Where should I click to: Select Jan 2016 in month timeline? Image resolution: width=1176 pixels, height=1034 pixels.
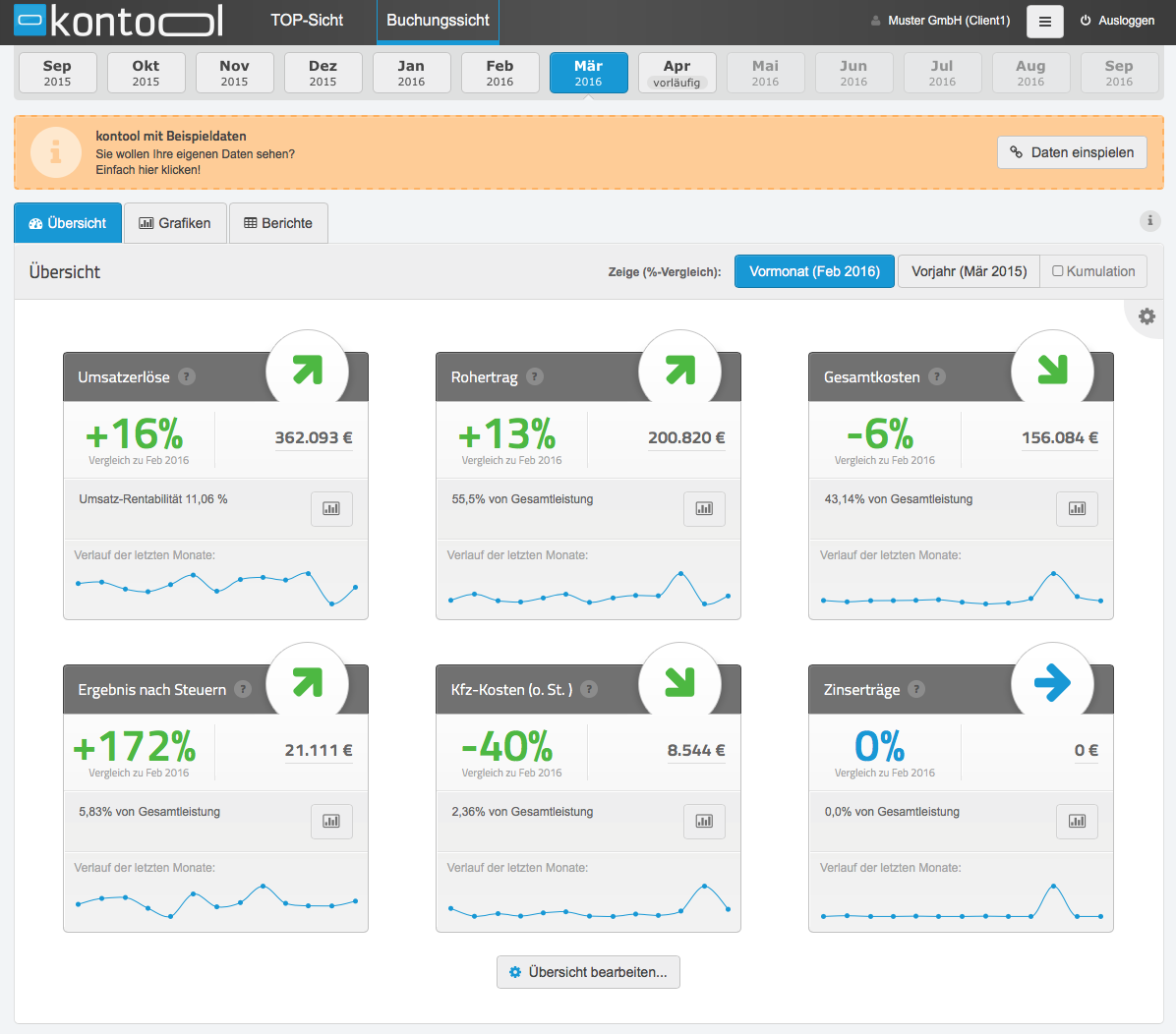coord(411,73)
